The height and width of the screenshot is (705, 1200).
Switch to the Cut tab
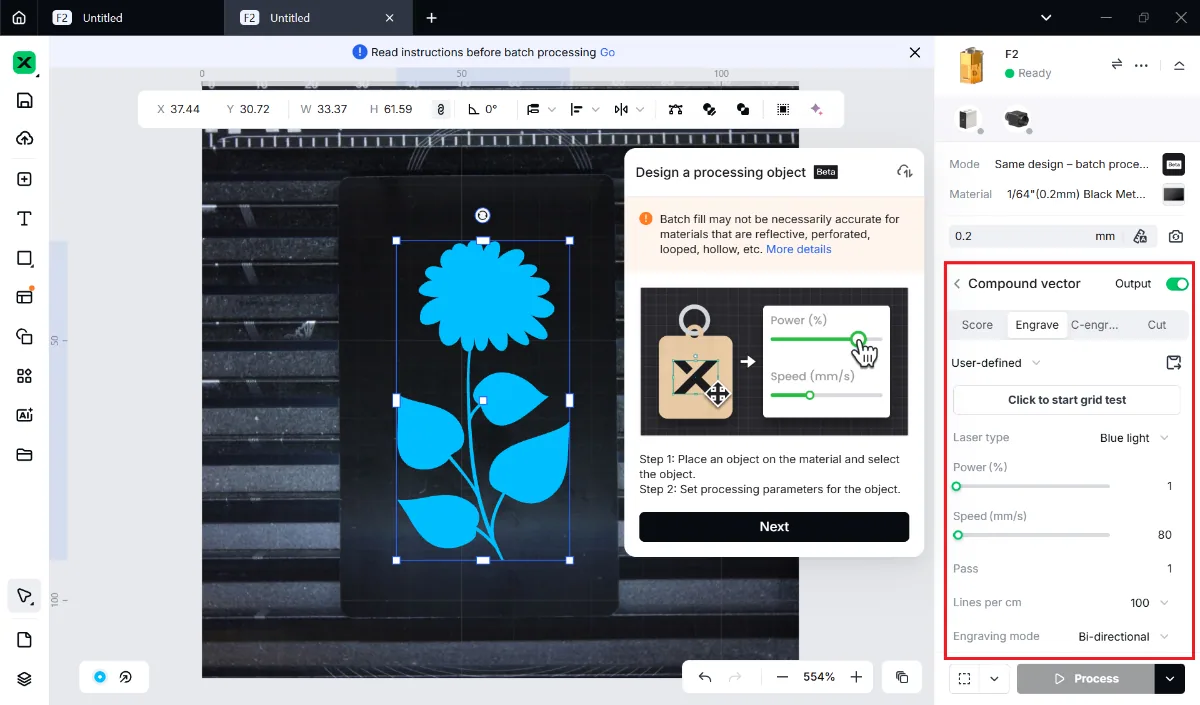click(1157, 325)
